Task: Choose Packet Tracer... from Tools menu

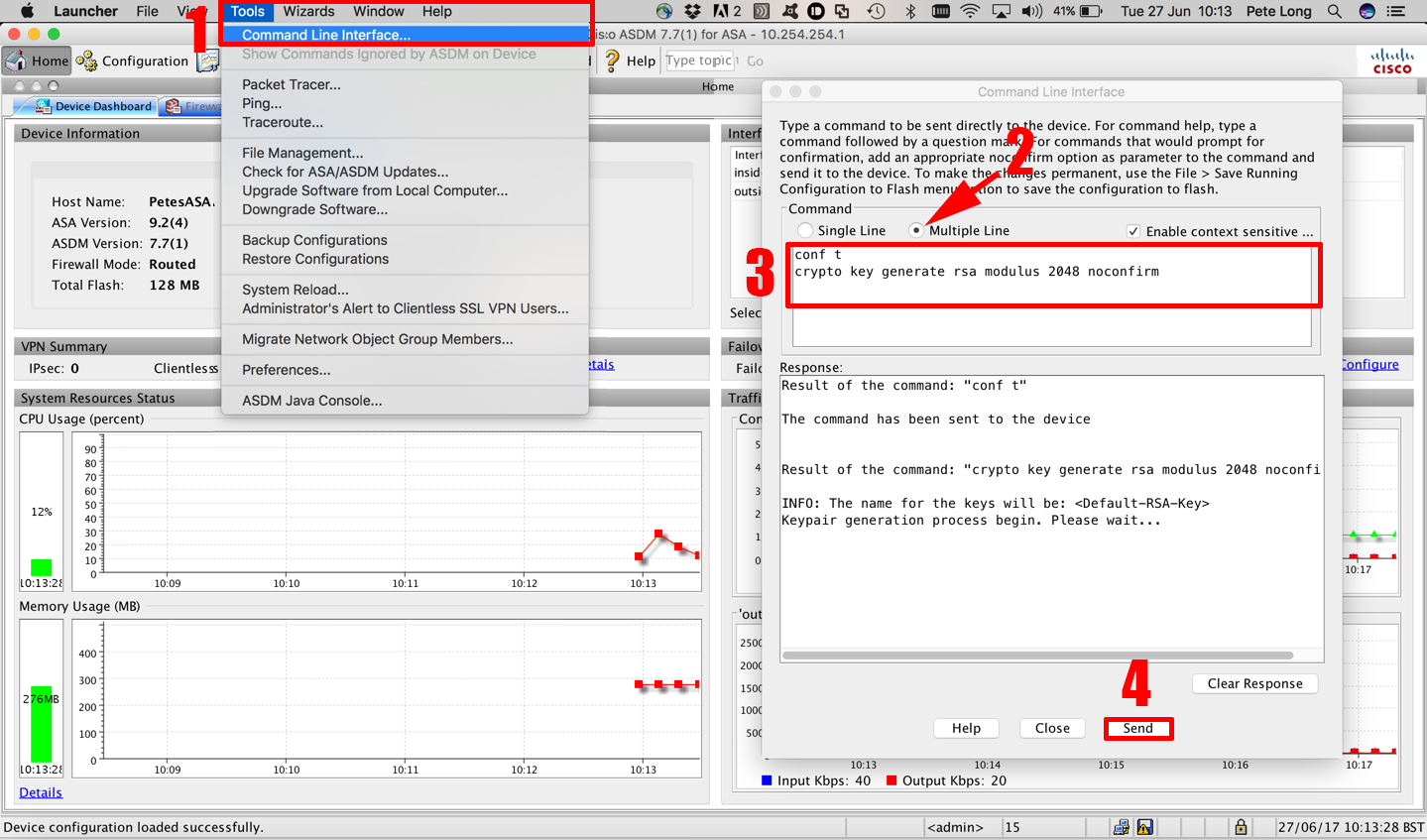Action: 405,84
